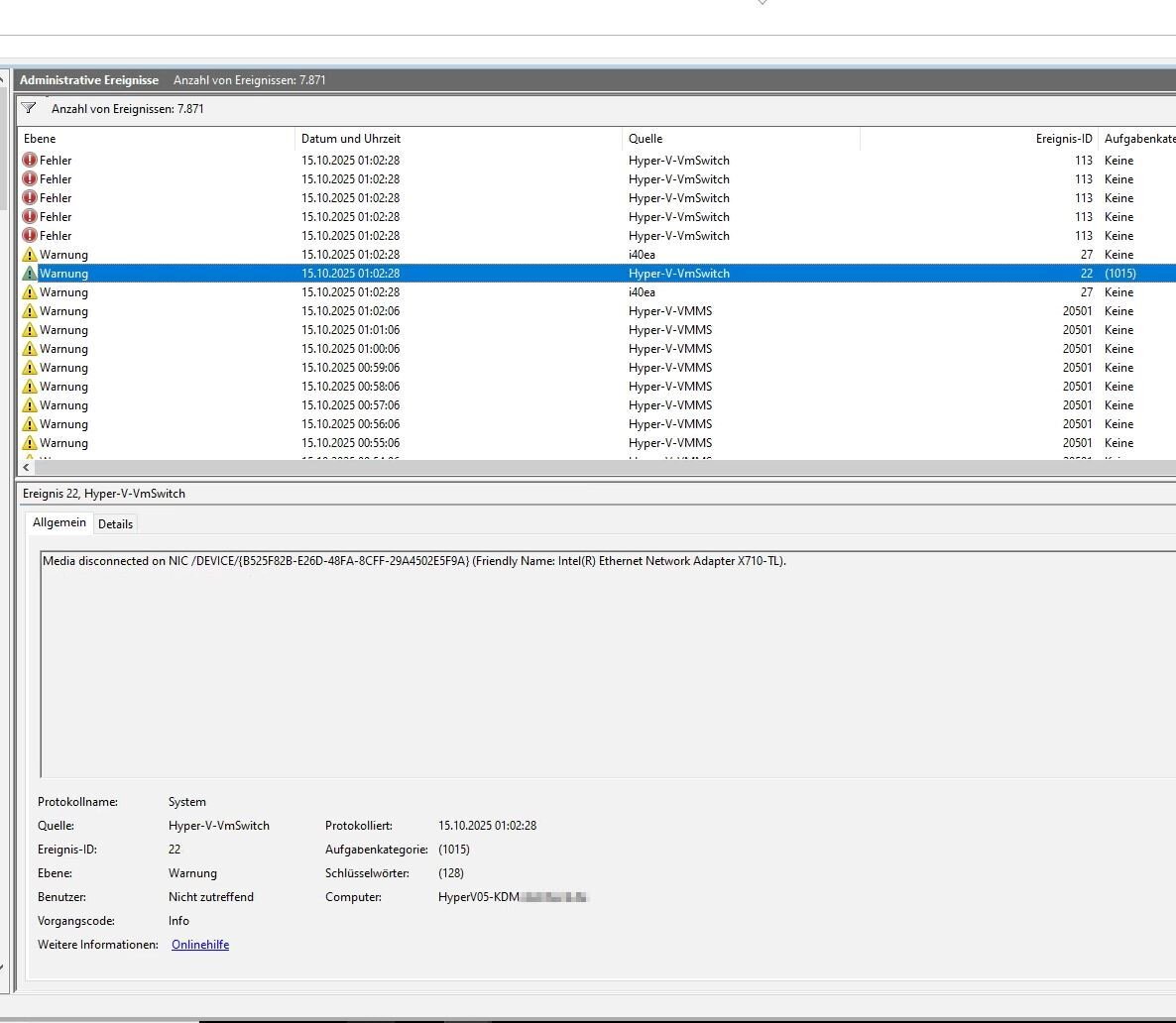
Task: Click the red error icon in the topmost Fehler row
Action: click(x=30, y=160)
